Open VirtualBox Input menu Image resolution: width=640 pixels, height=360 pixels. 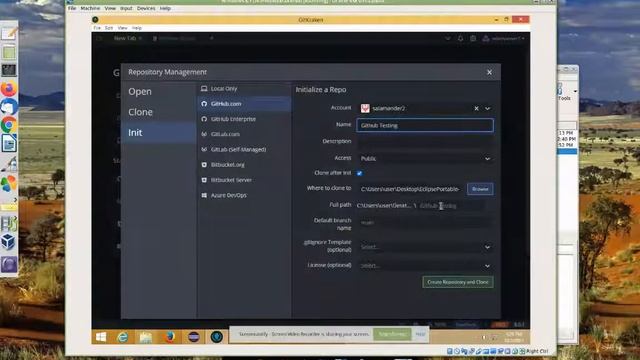click(126, 8)
